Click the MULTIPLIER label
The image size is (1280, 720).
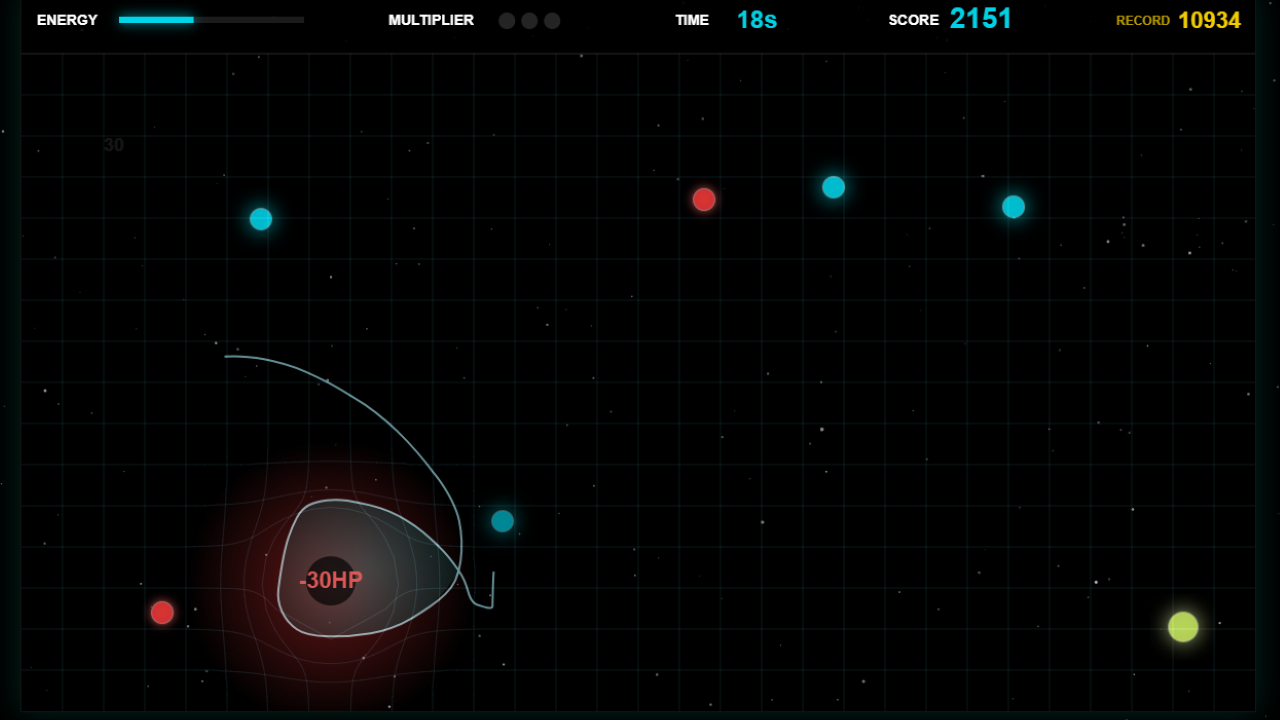[432, 20]
